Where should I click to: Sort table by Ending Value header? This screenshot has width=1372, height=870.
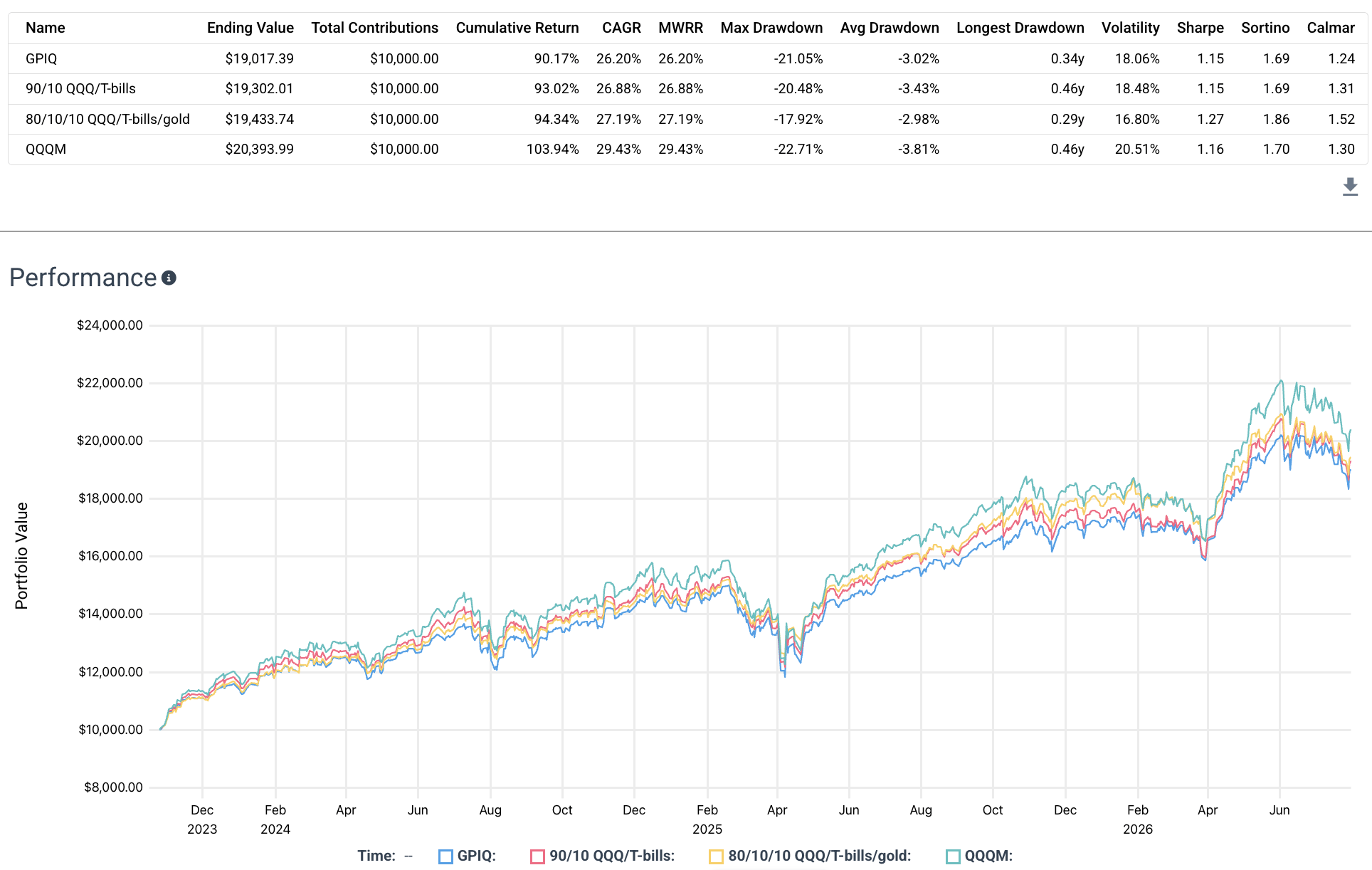[x=250, y=28]
